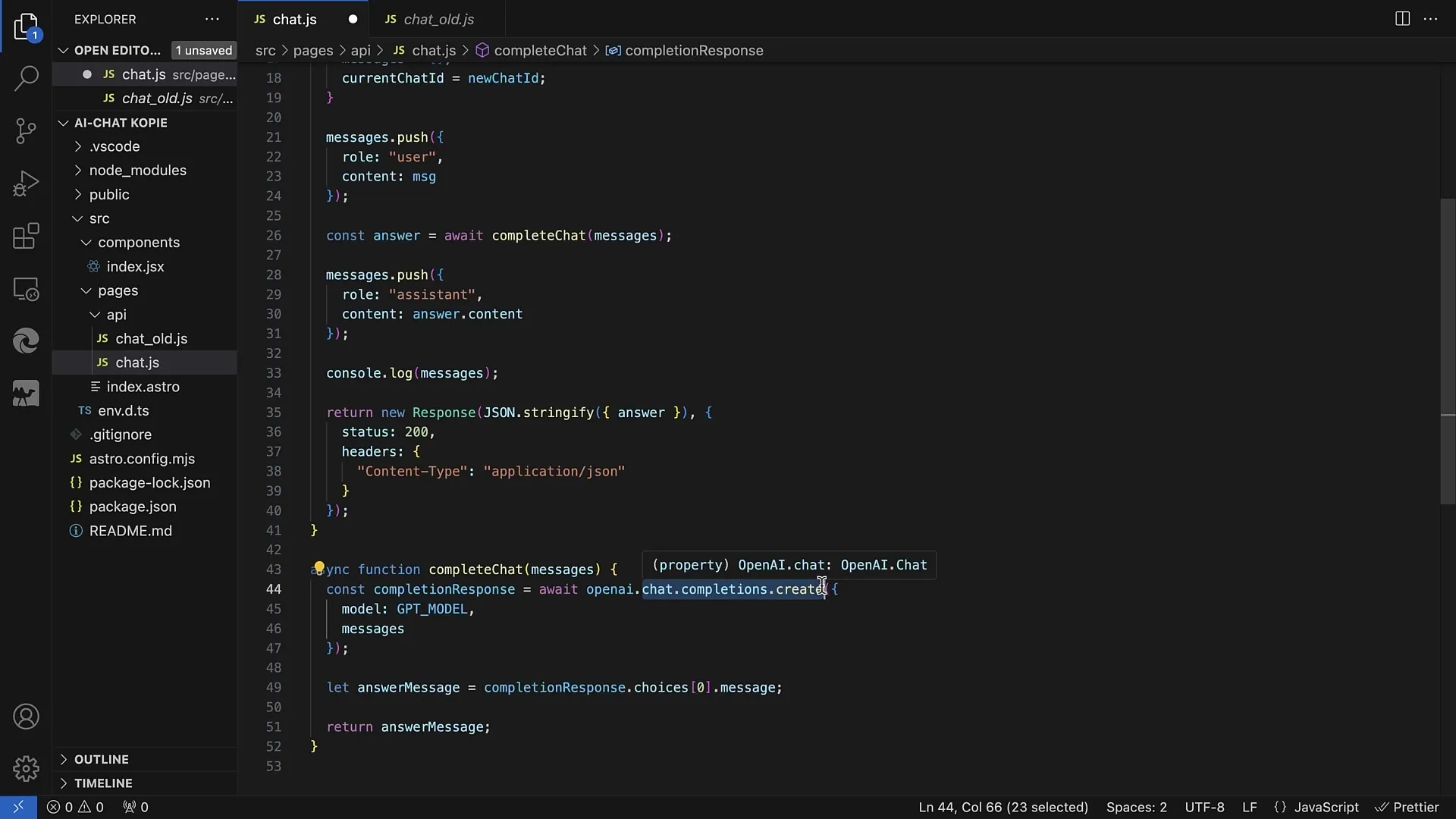
Task: Open the Run and Debug view
Action: [26, 184]
